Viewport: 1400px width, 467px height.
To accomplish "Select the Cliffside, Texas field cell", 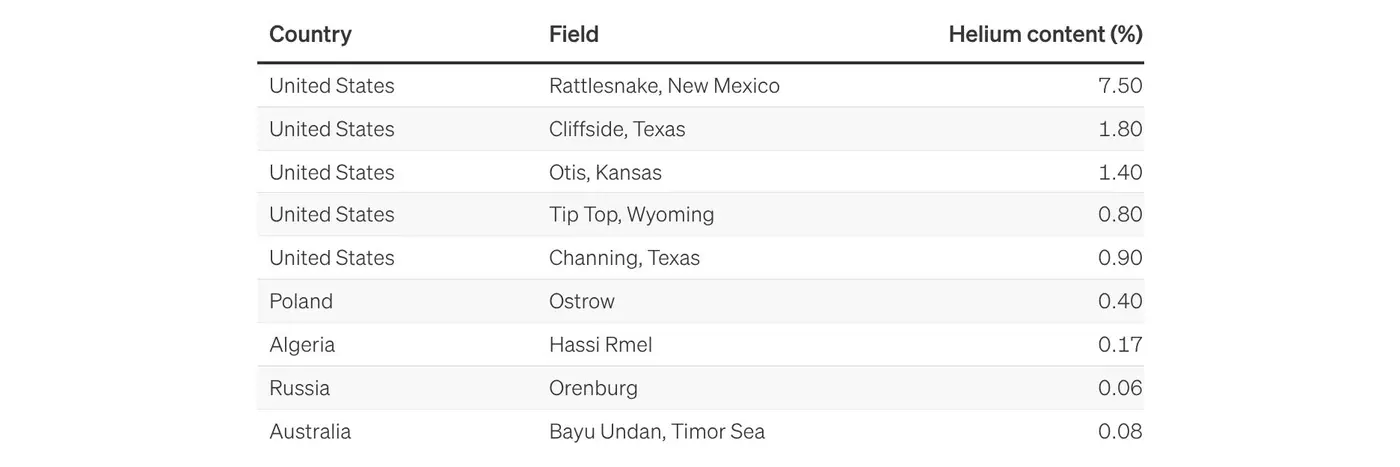I will pos(617,129).
